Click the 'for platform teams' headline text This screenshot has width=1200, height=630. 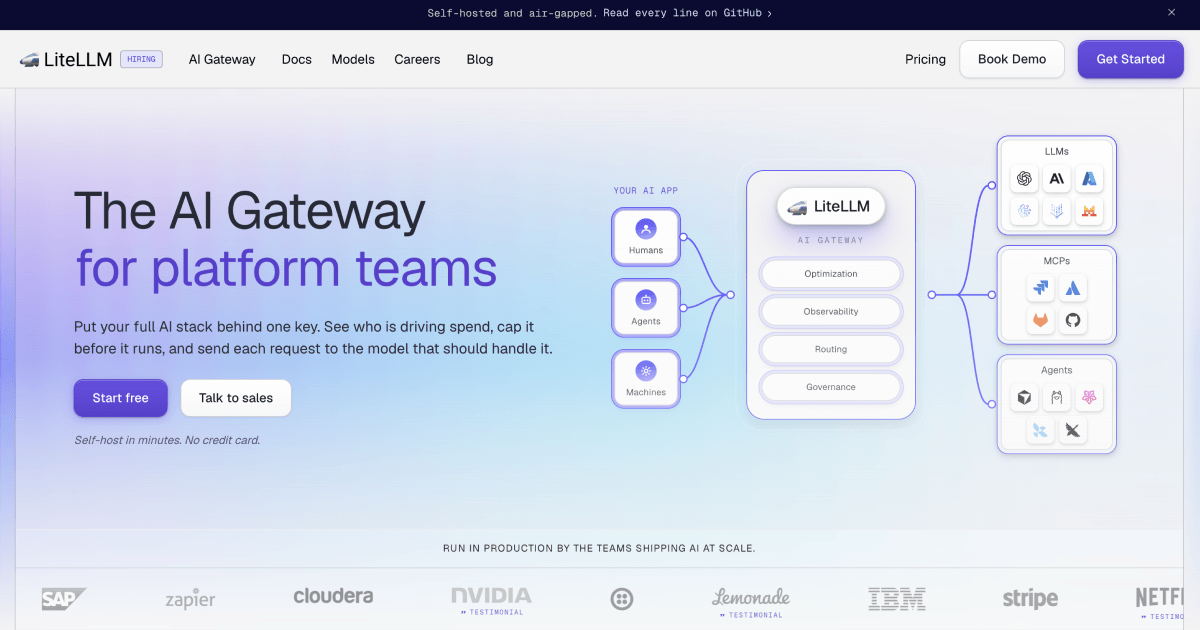click(x=286, y=269)
